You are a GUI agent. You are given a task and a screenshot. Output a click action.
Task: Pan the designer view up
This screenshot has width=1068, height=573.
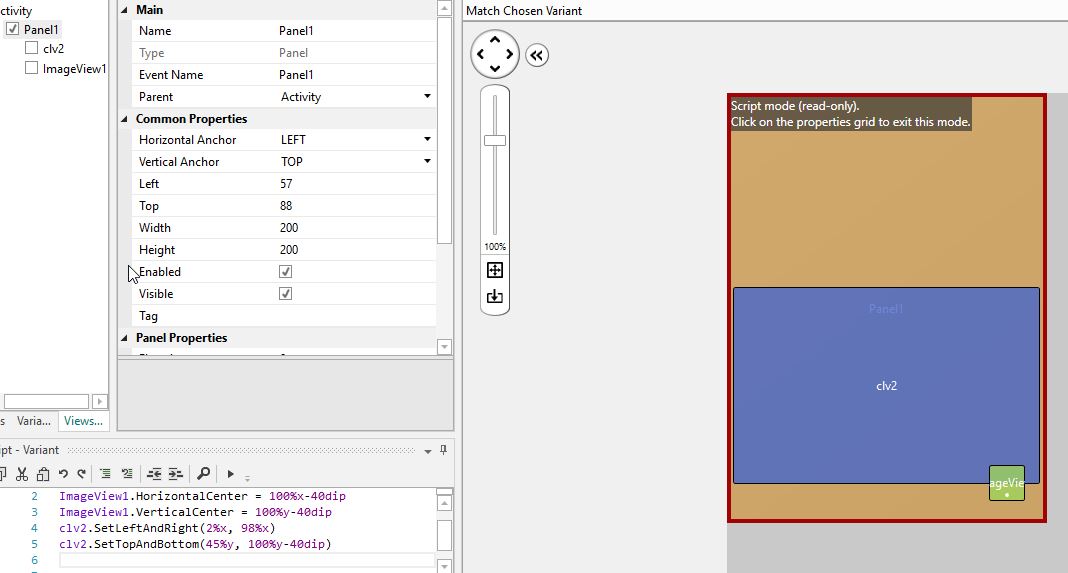pos(495,40)
